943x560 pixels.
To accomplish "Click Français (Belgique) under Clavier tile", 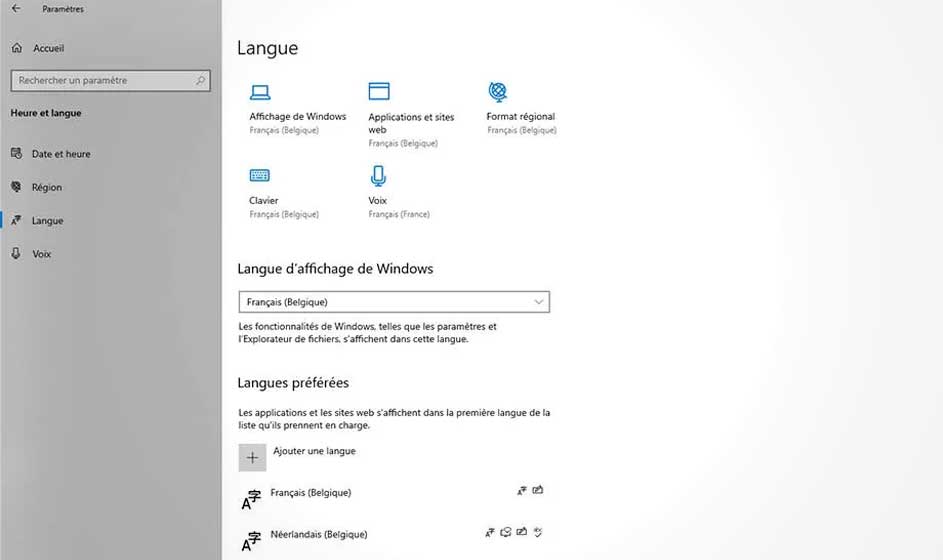I will 284,214.
